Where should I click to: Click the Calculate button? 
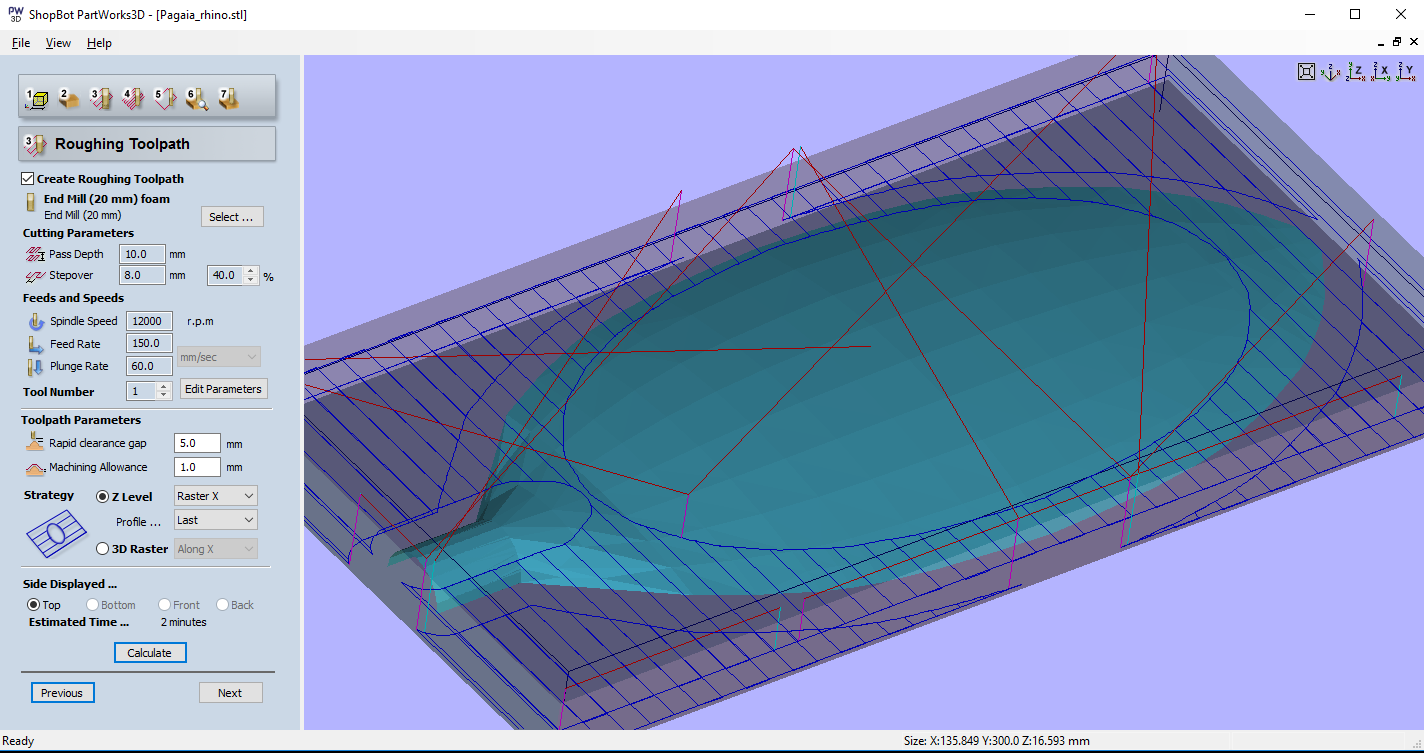pyautogui.click(x=150, y=653)
